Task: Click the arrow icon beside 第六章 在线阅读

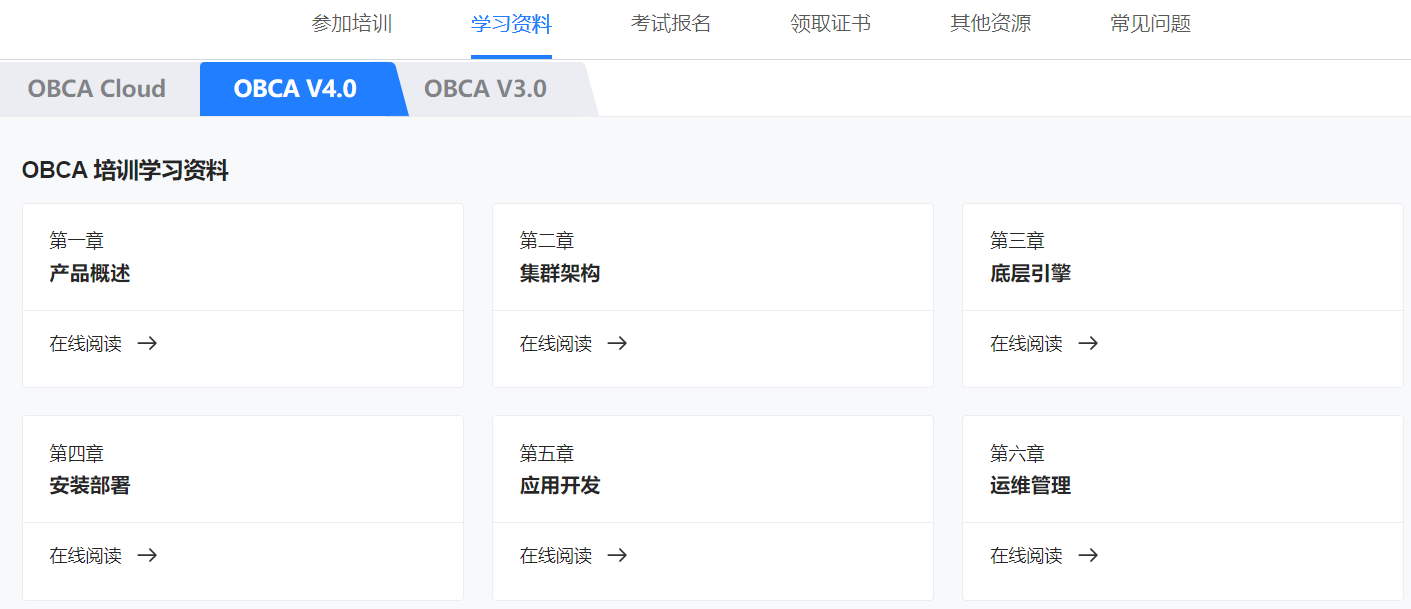Action: (x=1088, y=555)
